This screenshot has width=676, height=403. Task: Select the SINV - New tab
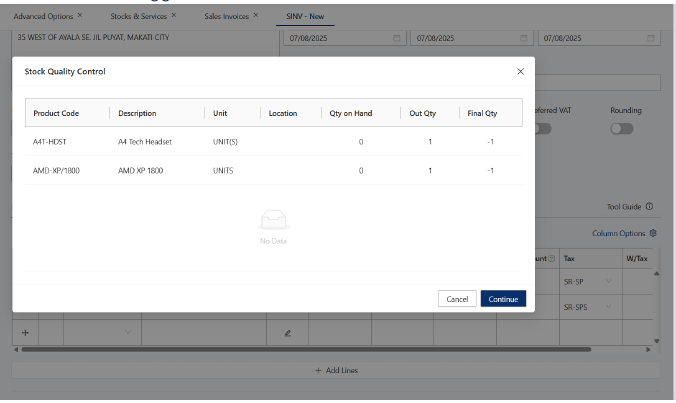[x=305, y=16]
